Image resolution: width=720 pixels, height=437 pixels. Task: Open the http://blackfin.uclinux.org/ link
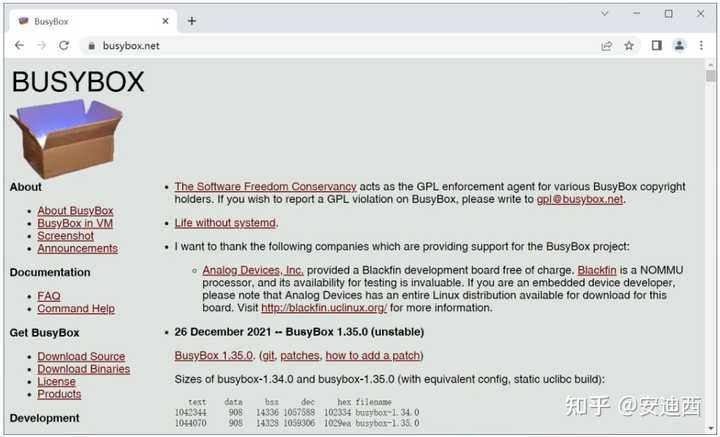[x=324, y=308]
